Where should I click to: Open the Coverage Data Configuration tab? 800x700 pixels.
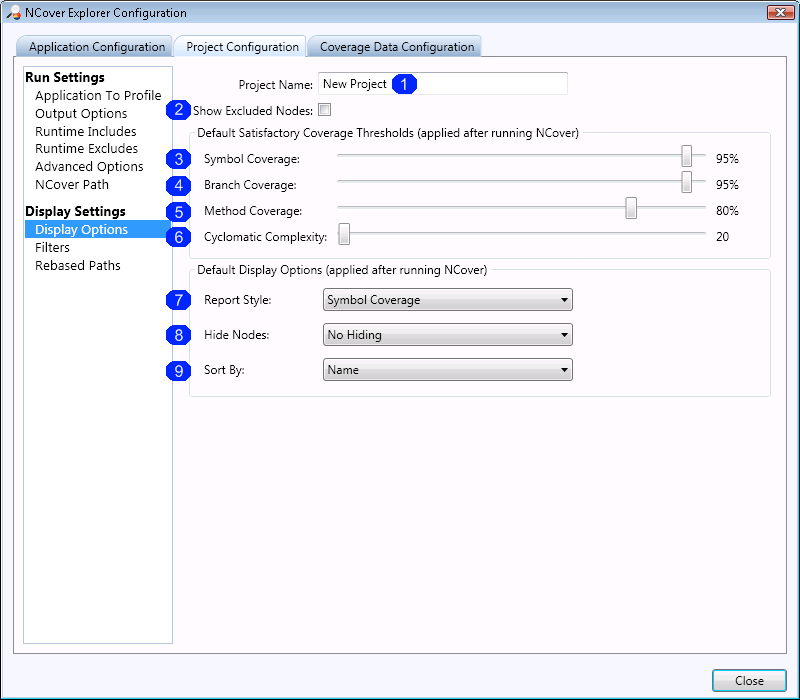[x=395, y=46]
